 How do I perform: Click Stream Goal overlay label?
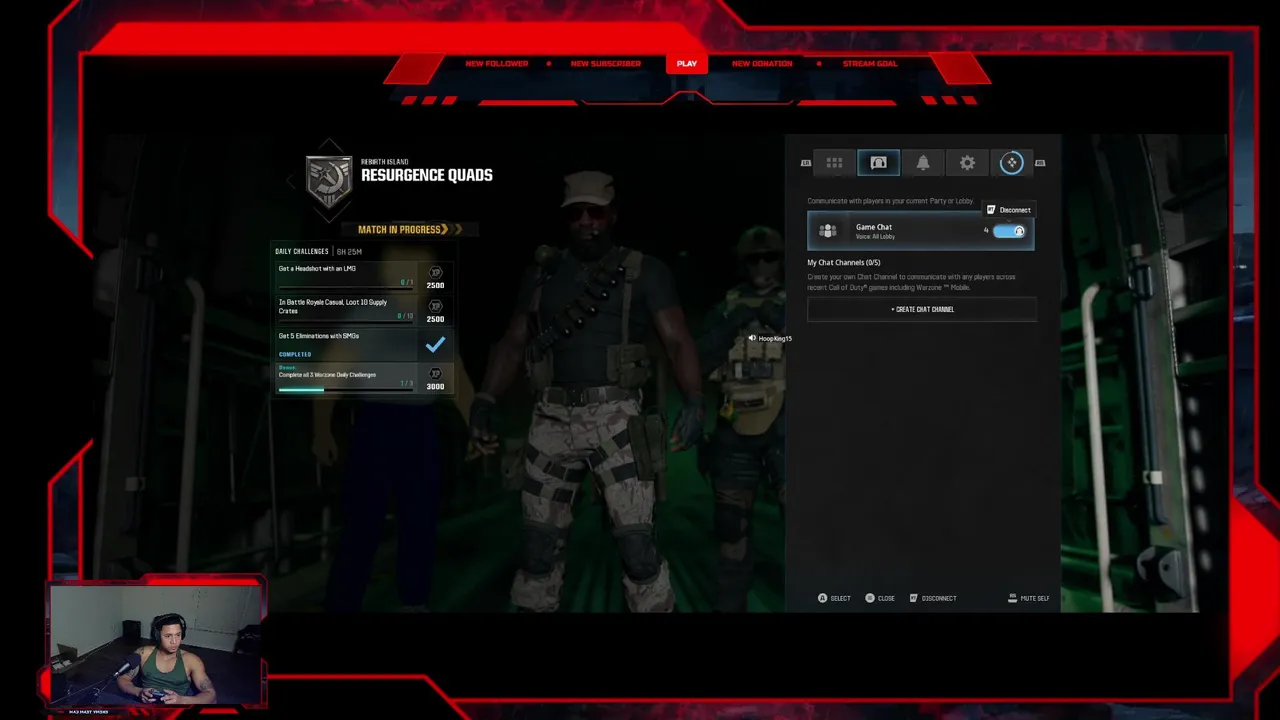[x=870, y=64]
